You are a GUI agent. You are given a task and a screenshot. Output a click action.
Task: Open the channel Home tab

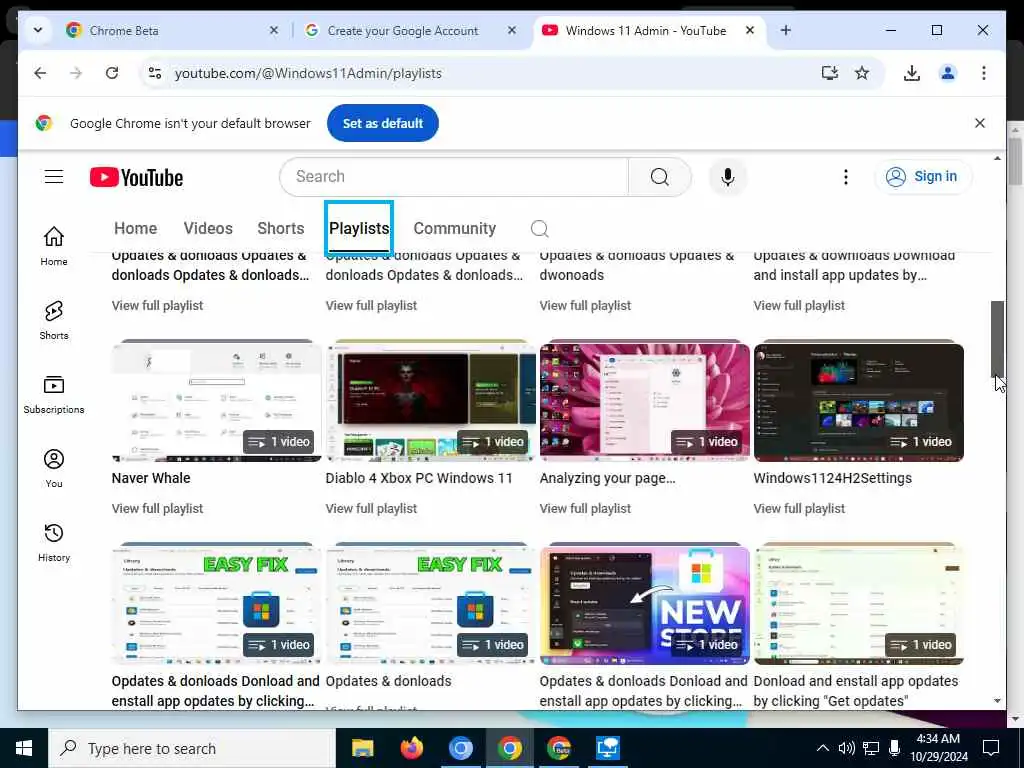coord(135,229)
